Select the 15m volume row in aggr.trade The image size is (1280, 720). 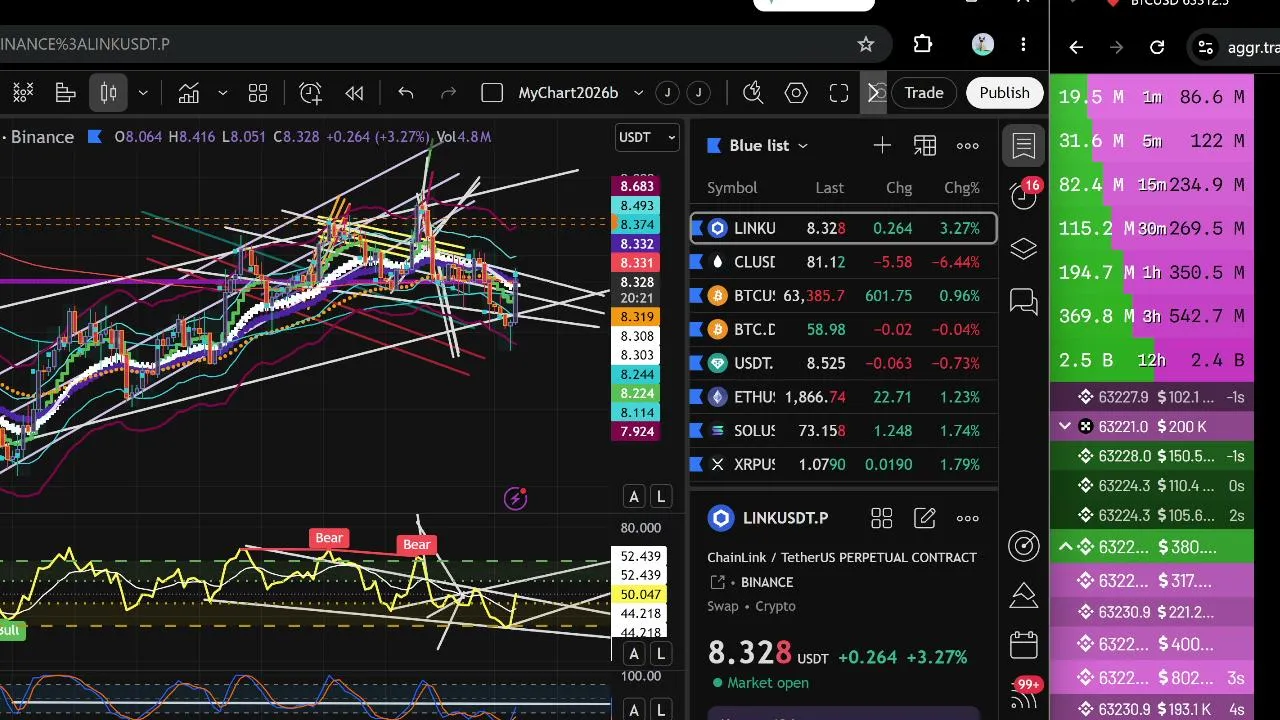click(x=1152, y=184)
